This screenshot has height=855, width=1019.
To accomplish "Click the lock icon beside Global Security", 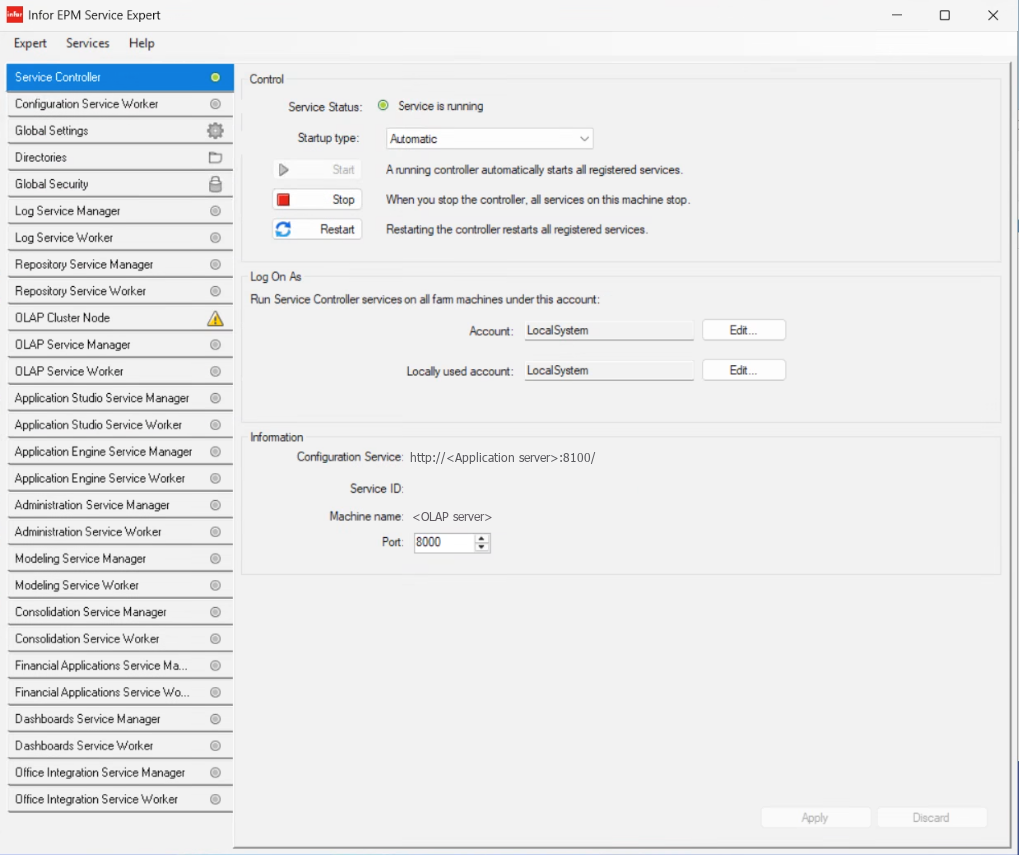I will 215,184.
